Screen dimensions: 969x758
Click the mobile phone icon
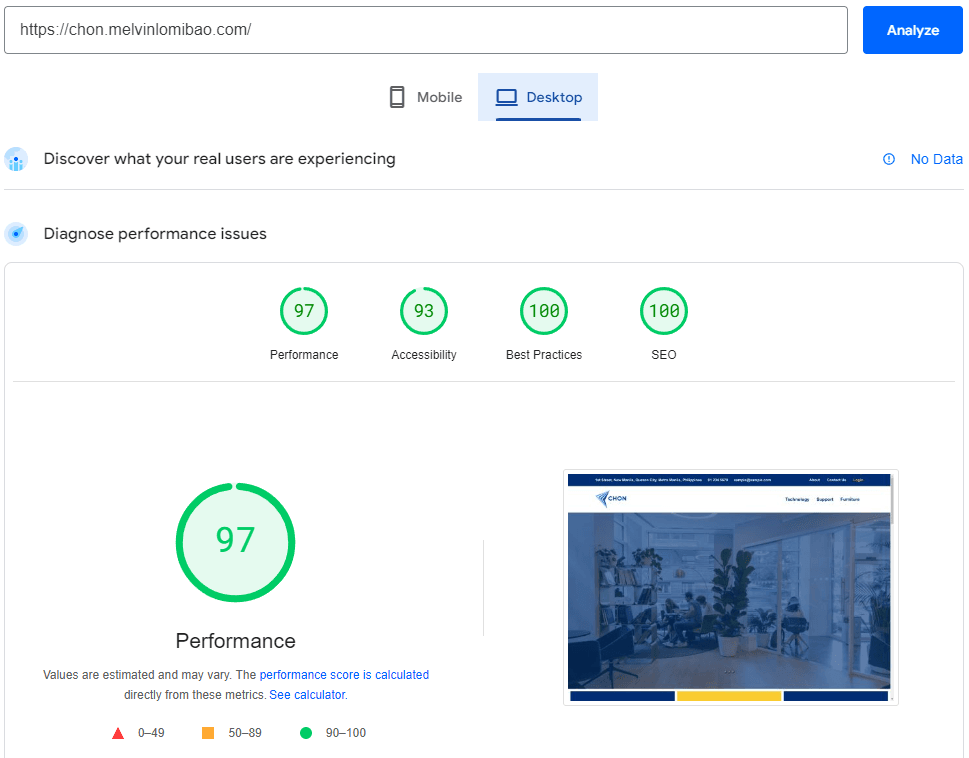pos(397,97)
